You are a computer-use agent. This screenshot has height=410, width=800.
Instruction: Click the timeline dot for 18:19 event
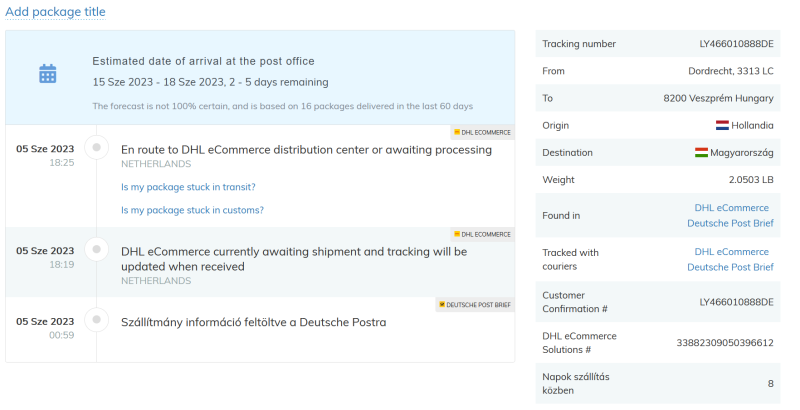pyautogui.click(x=96, y=250)
